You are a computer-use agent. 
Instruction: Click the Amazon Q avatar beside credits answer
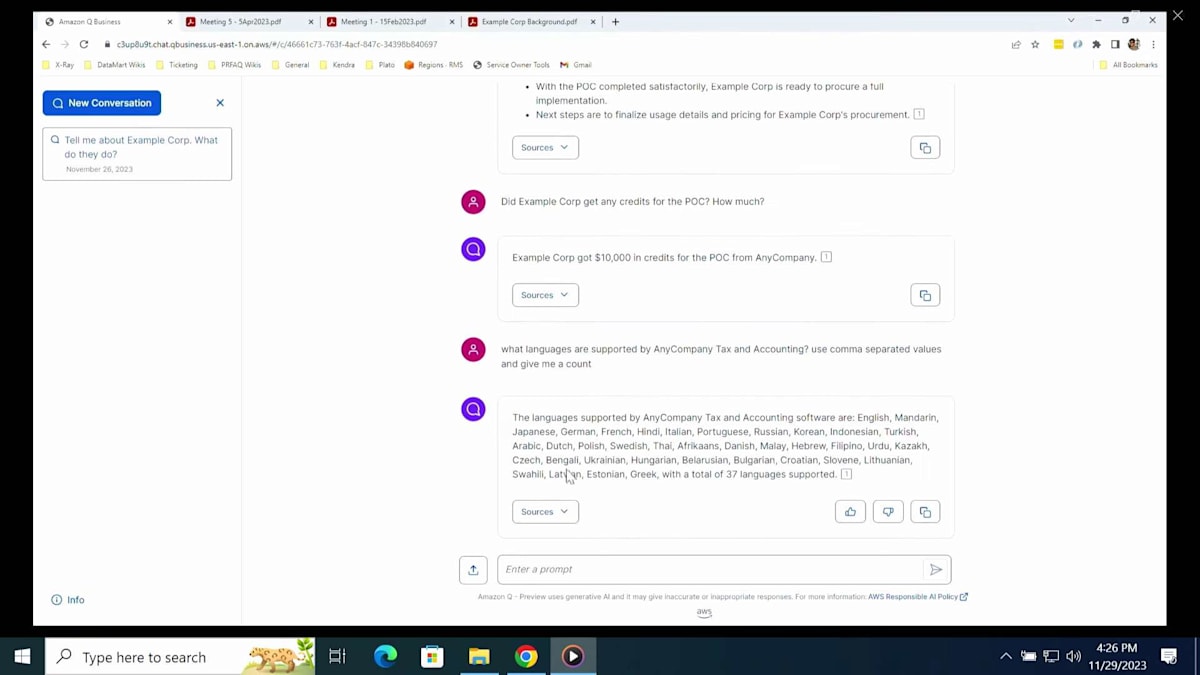[473, 249]
